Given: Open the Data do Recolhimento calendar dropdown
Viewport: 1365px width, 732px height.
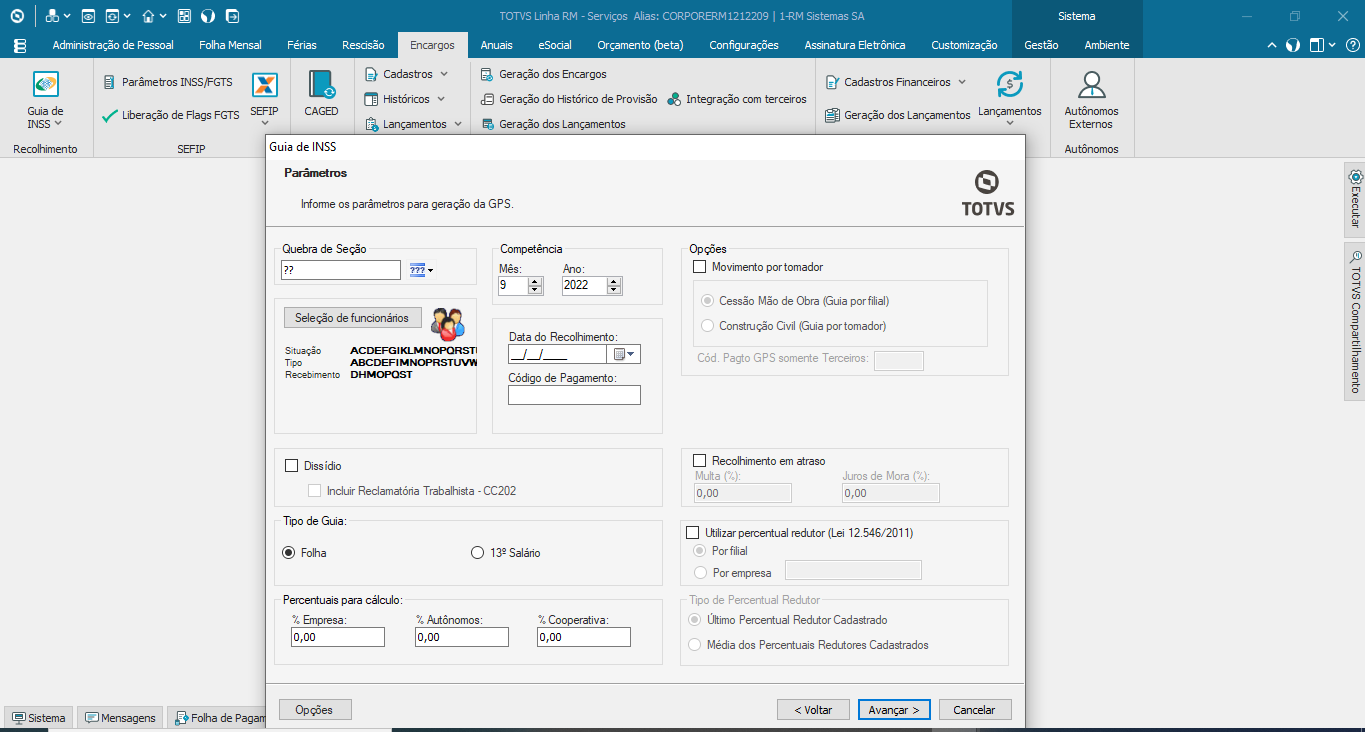Looking at the screenshot, I should click(x=625, y=354).
